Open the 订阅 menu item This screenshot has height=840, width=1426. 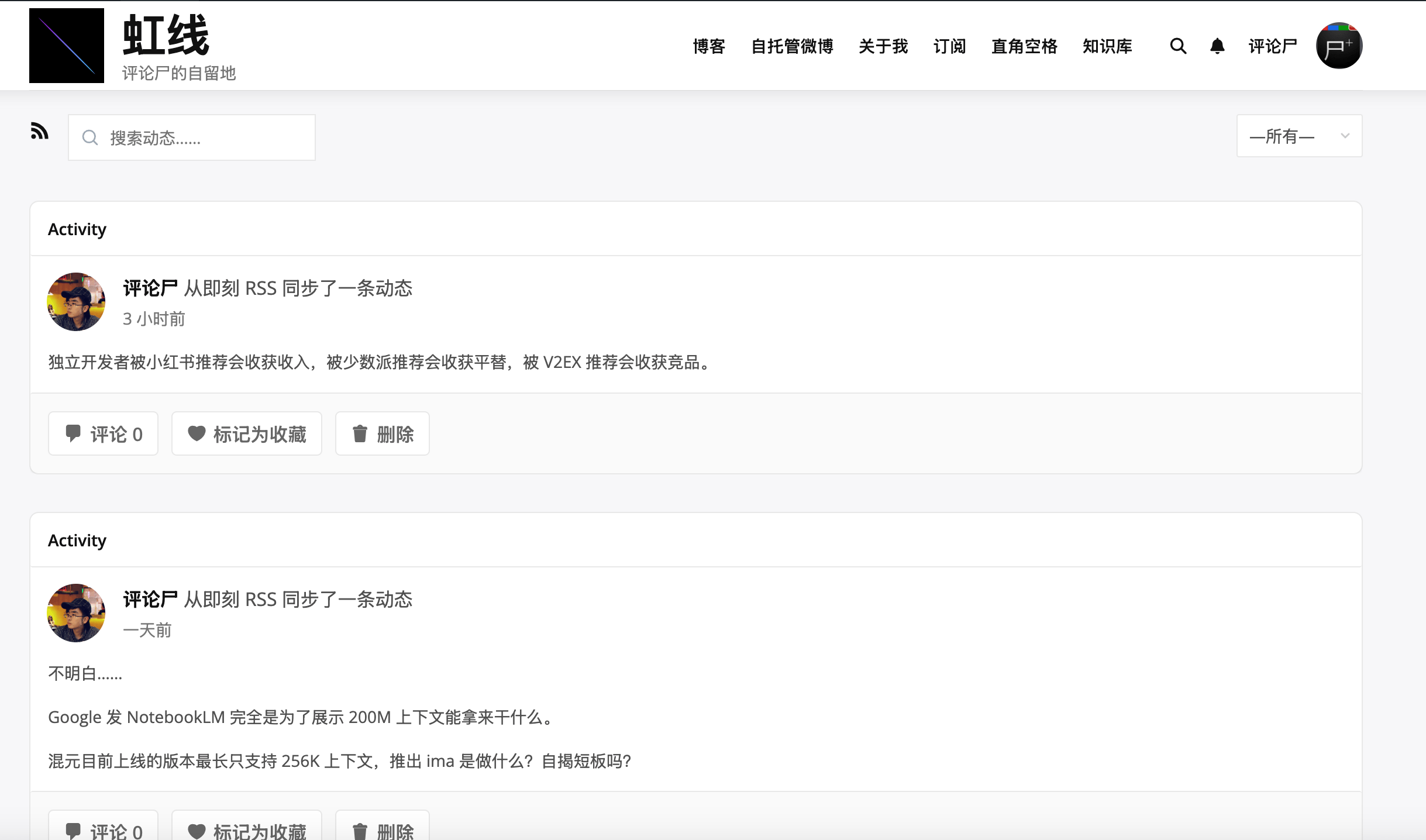tap(949, 46)
